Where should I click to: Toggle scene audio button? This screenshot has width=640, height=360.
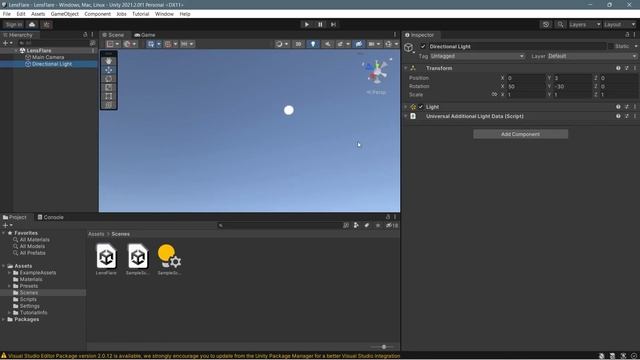click(x=327, y=44)
